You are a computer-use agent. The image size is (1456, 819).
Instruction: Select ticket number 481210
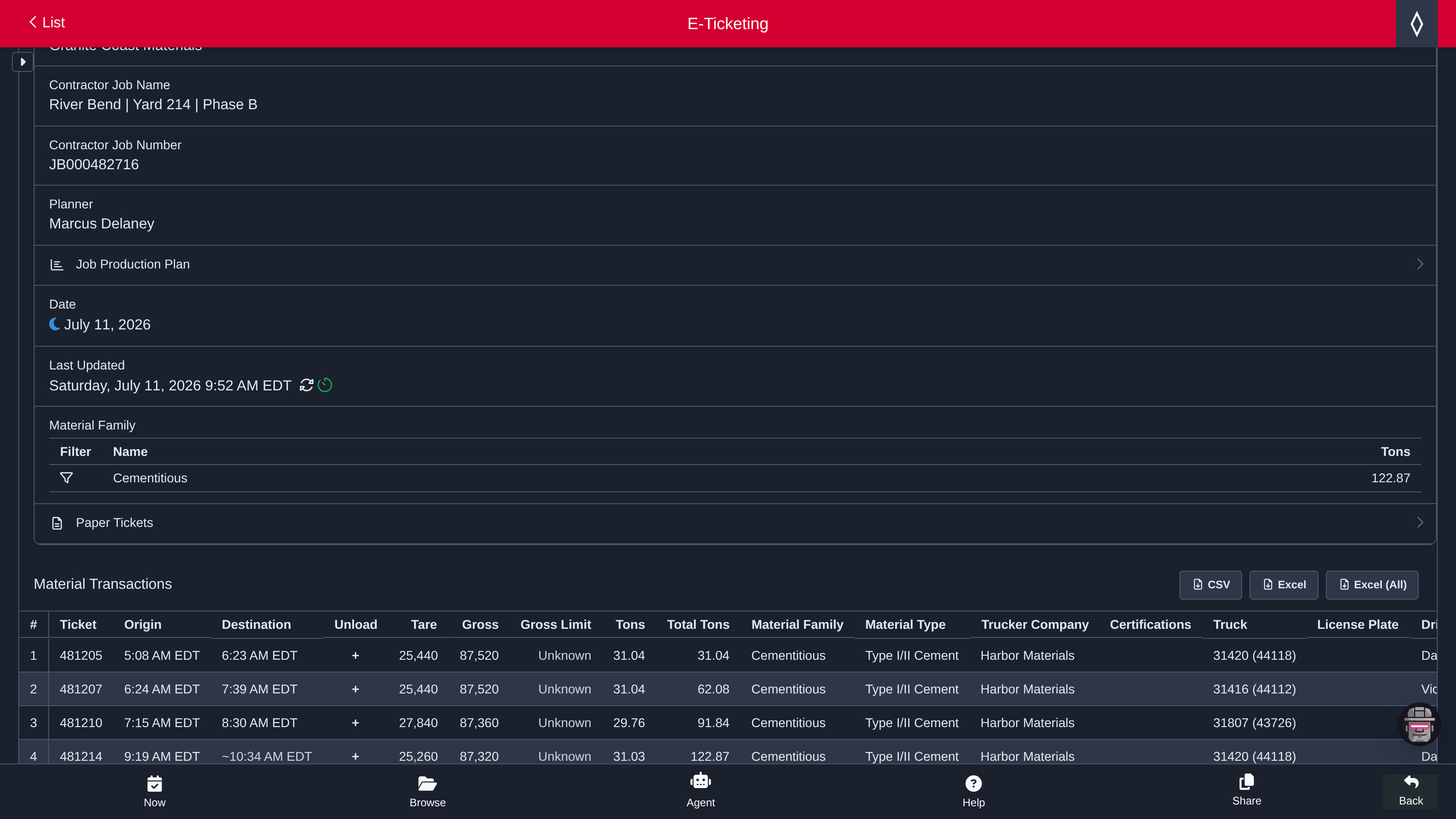[81, 723]
